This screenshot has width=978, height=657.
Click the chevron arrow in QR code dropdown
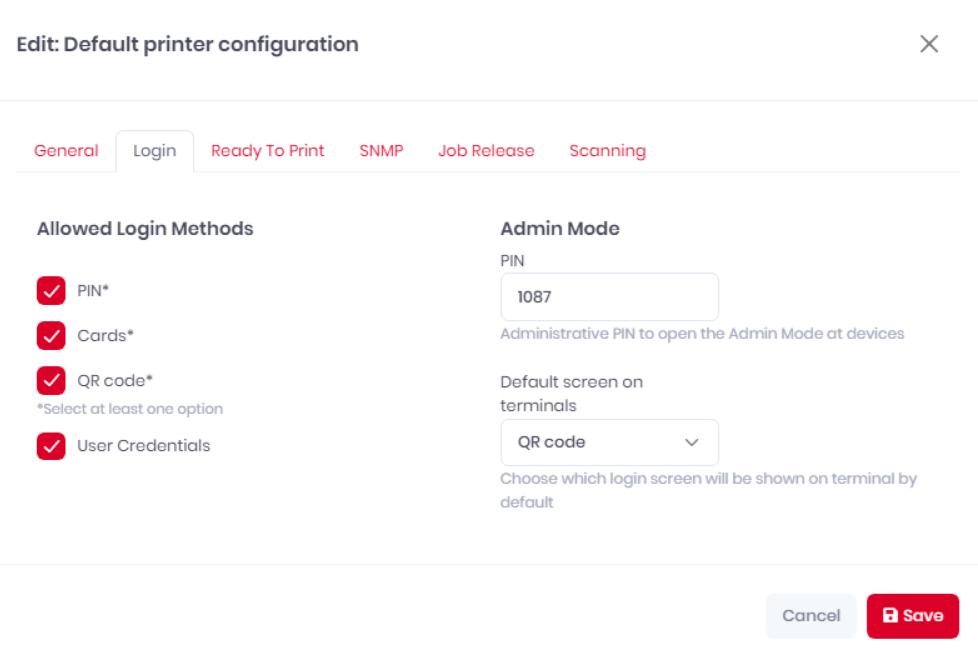[691, 442]
